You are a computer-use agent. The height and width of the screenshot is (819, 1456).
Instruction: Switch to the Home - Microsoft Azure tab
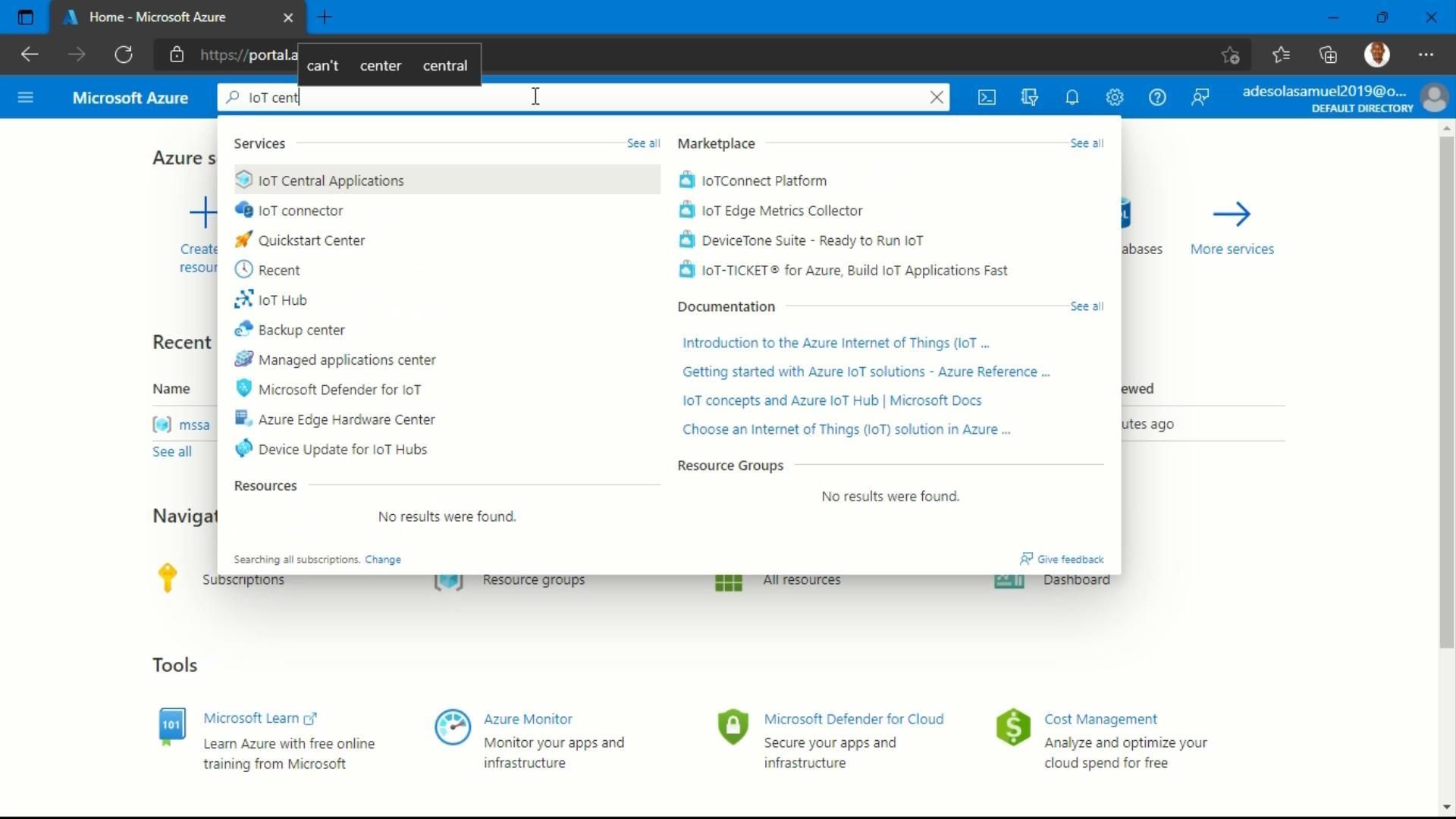pyautogui.click(x=159, y=17)
